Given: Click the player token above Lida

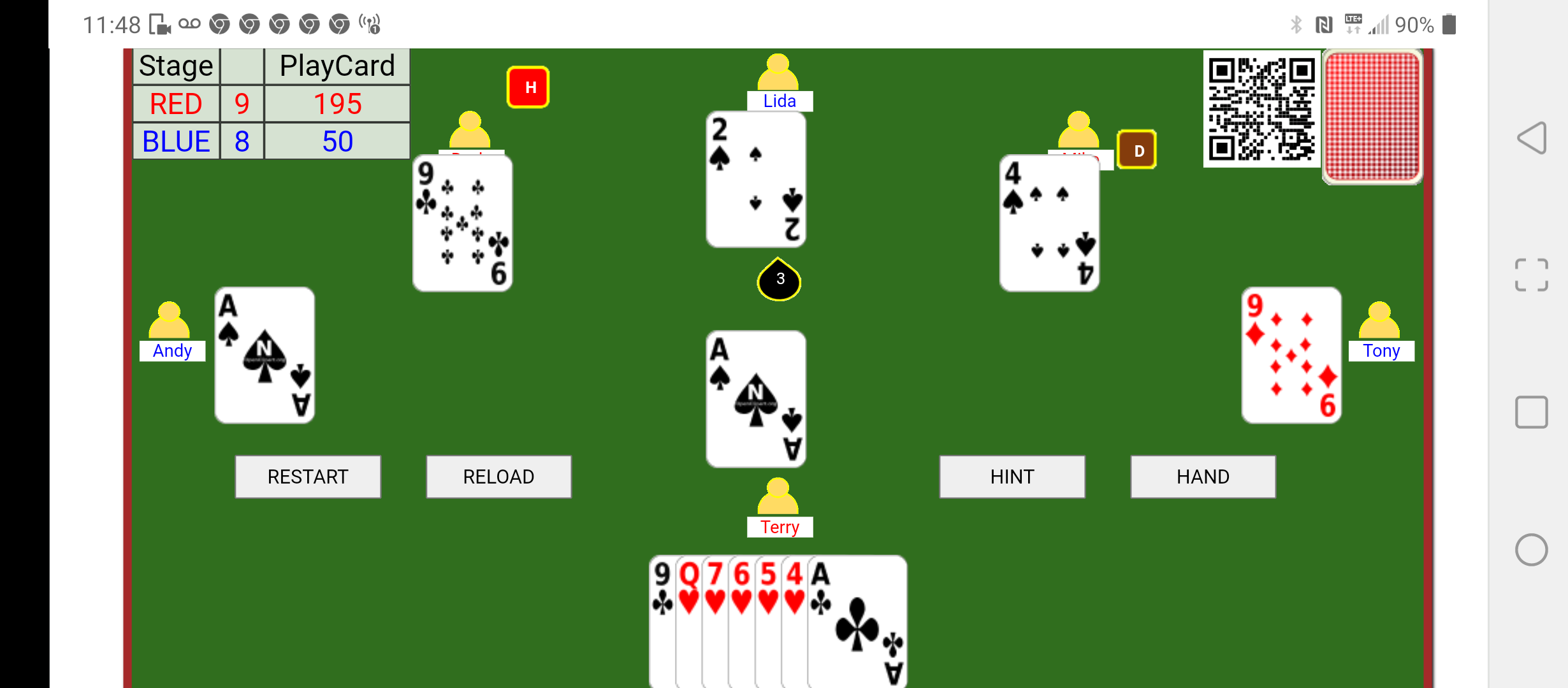Looking at the screenshot, I should [x=780, y=74].
